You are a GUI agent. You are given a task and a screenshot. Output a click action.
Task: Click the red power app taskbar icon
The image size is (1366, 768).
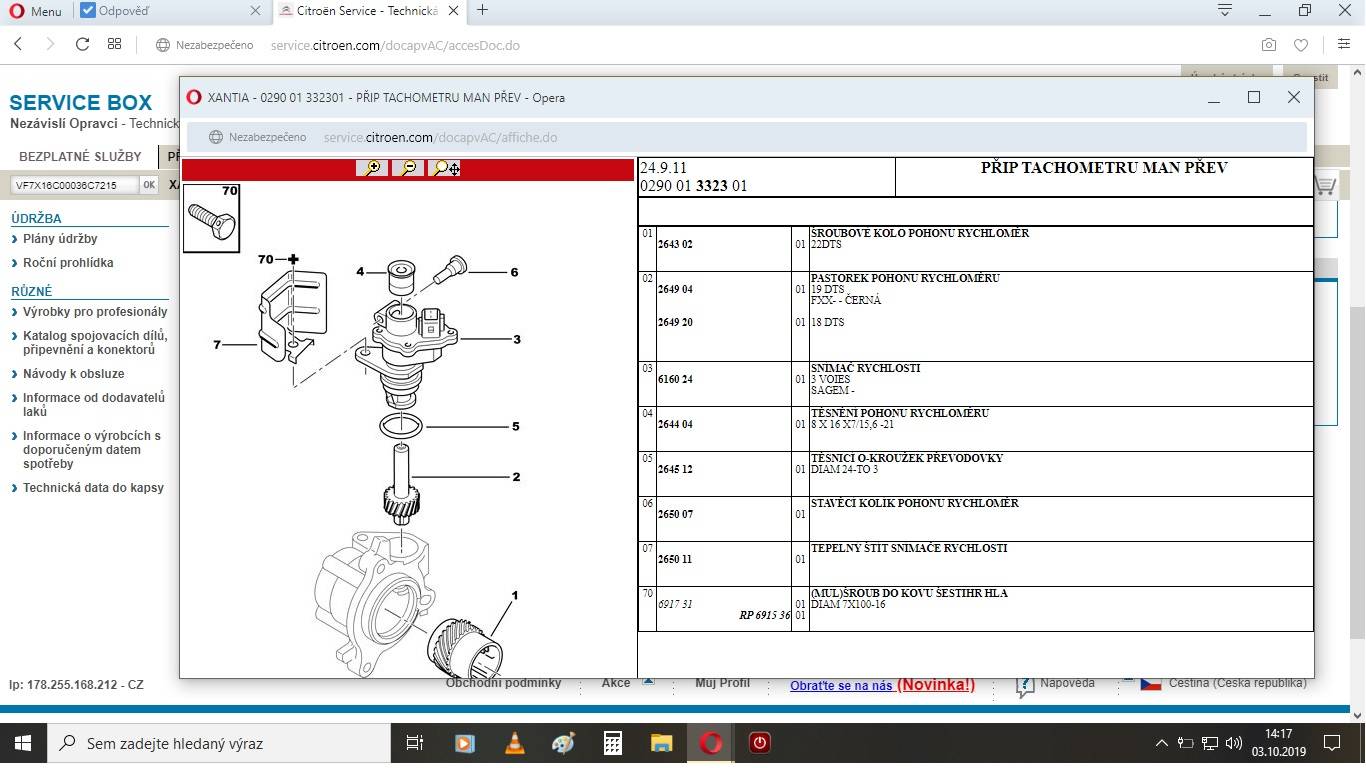760,743
